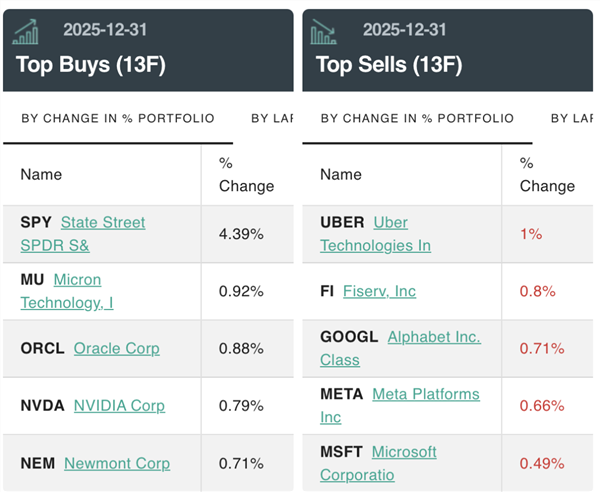Image resolution: width=600 pixels, height=492 pixels.
Task: Click the Name column header in Top Buys
Action: tap(41, 174)
